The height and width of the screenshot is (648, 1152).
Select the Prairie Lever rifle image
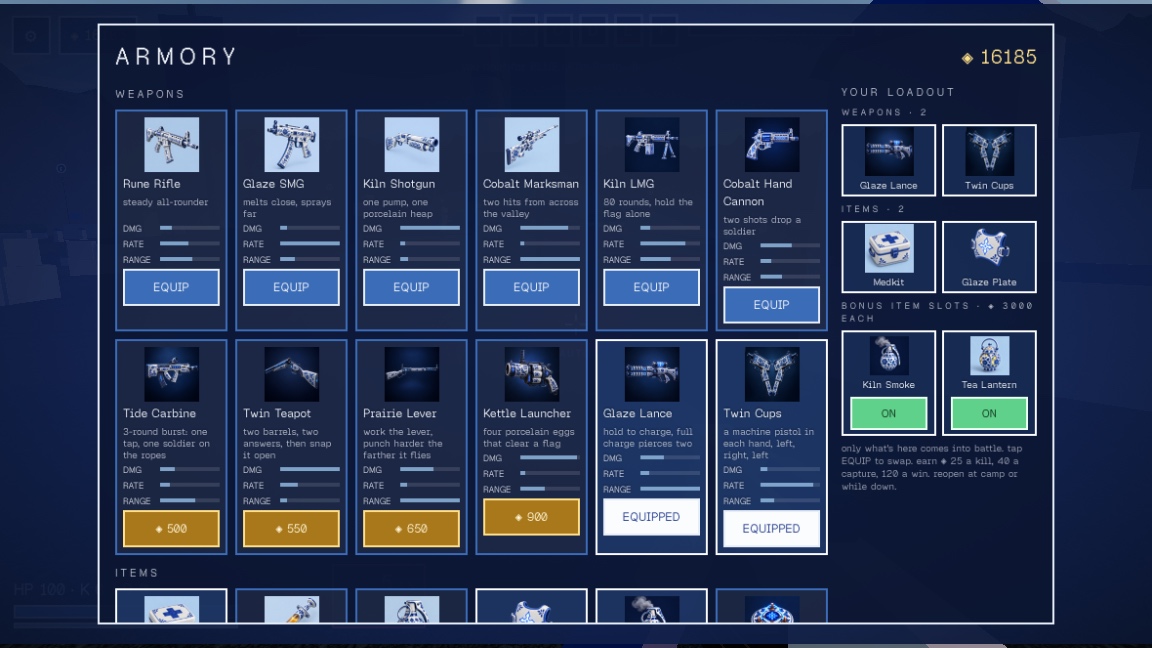(x=411, y=374)
